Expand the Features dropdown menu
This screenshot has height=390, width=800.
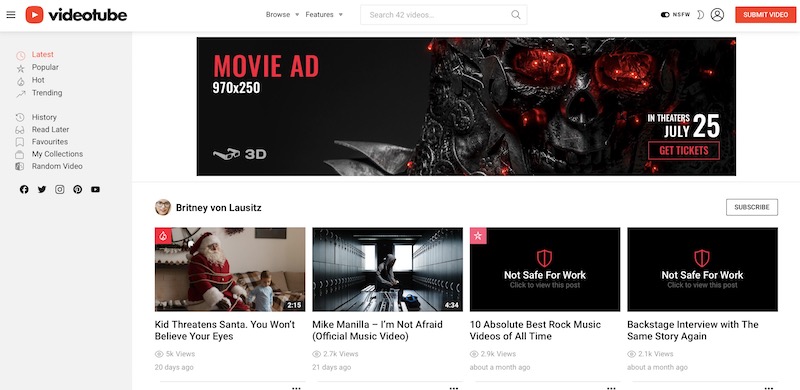324,15
